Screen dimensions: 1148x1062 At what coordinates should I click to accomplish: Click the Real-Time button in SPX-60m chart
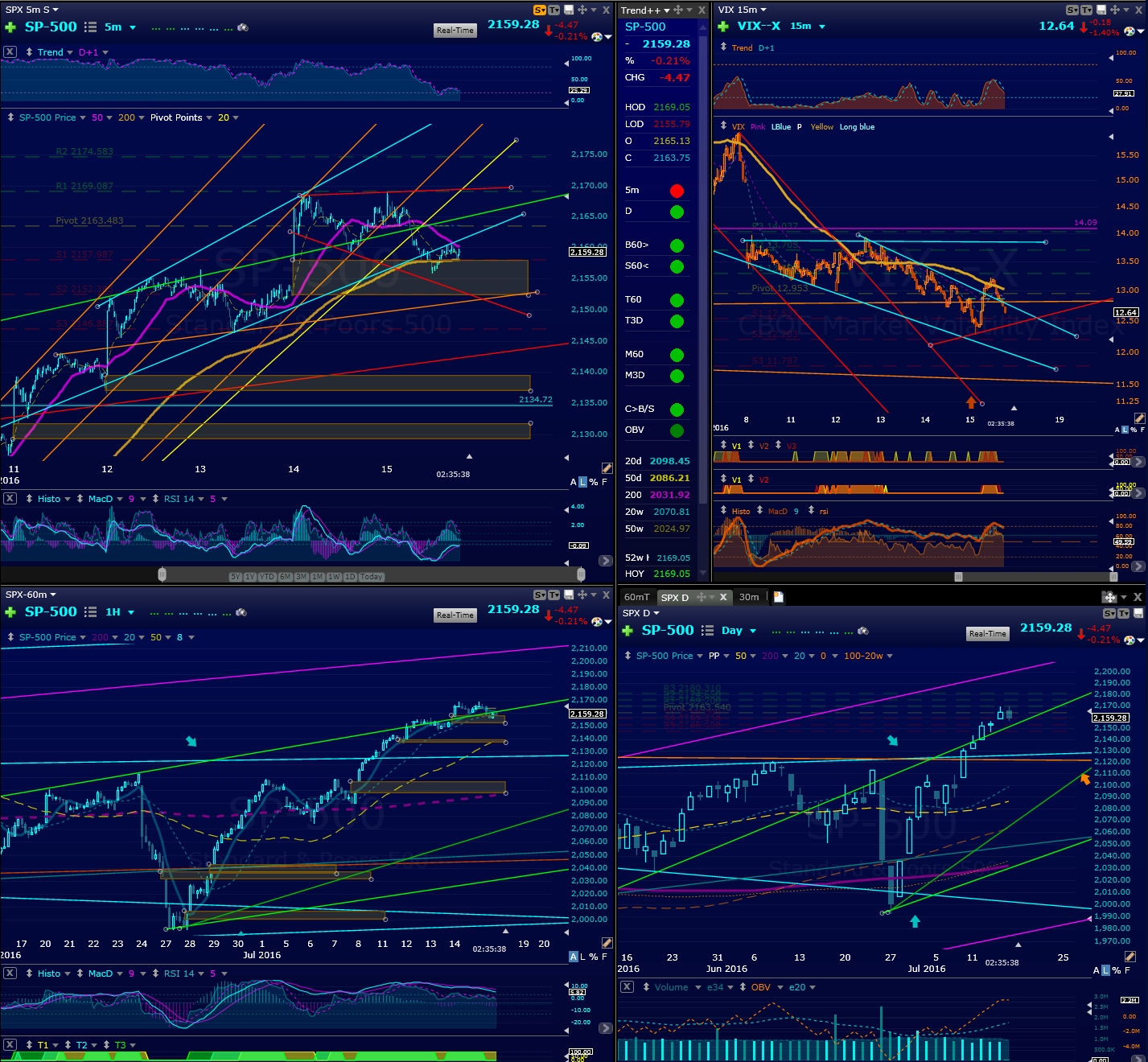click(455, 615)
